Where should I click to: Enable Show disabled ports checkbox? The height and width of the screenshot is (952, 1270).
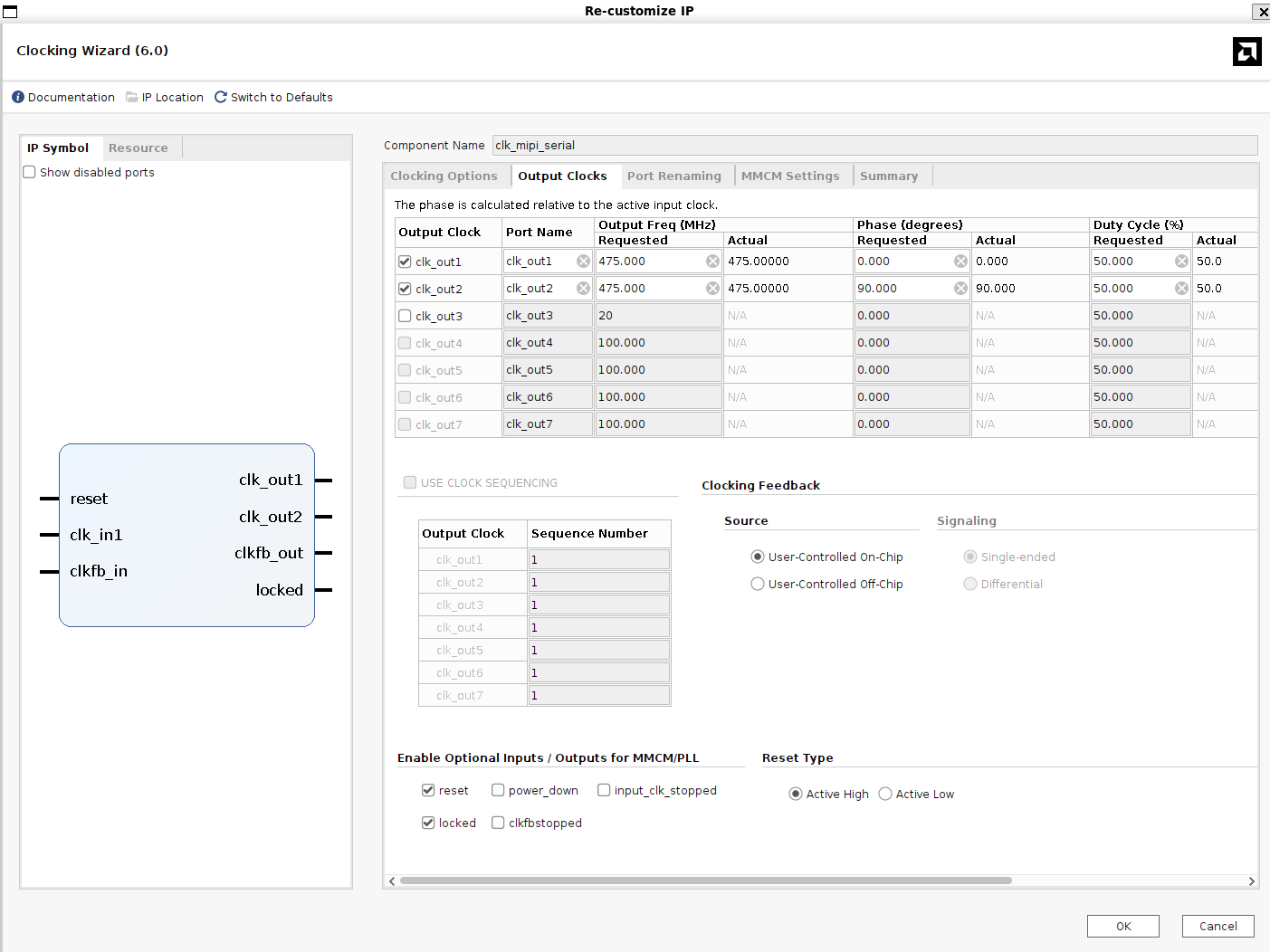(x=30, y=172)
